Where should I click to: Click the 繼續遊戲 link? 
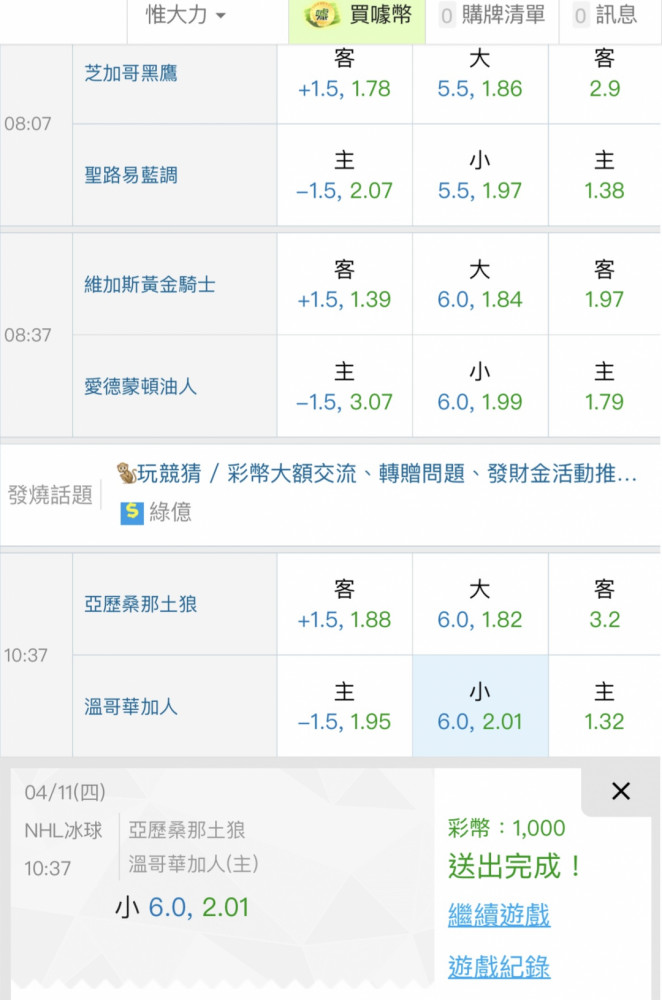pyautogui.click(x=499, y=915)
